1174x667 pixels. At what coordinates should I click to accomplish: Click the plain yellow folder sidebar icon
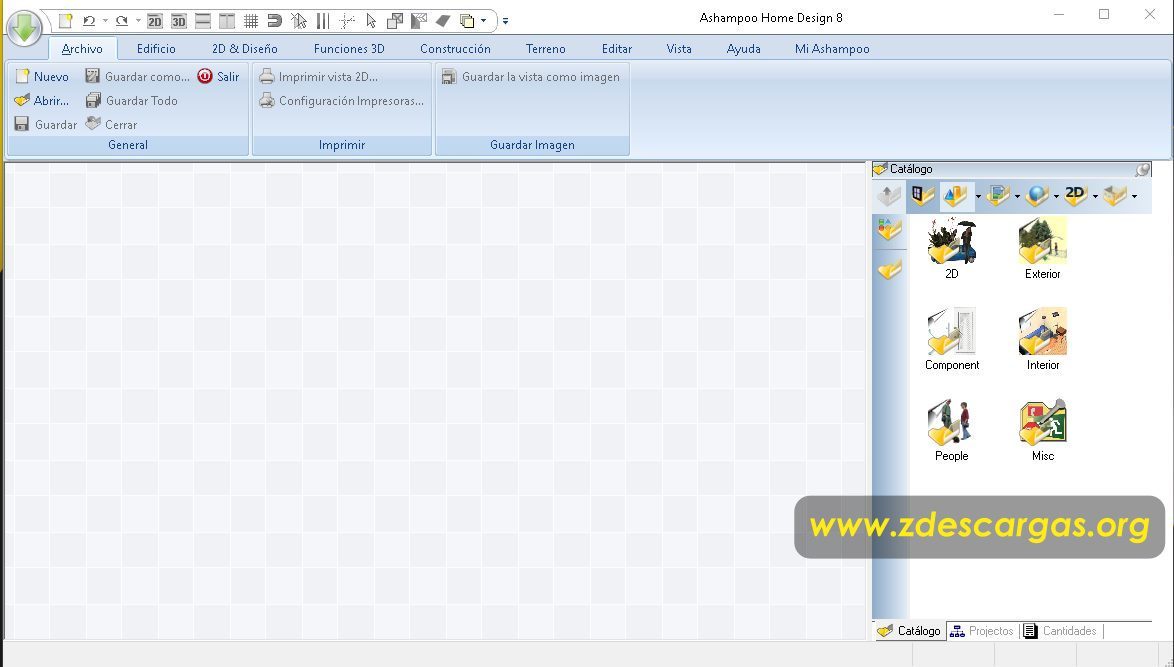pyautogui.click(x=889, y=268)
